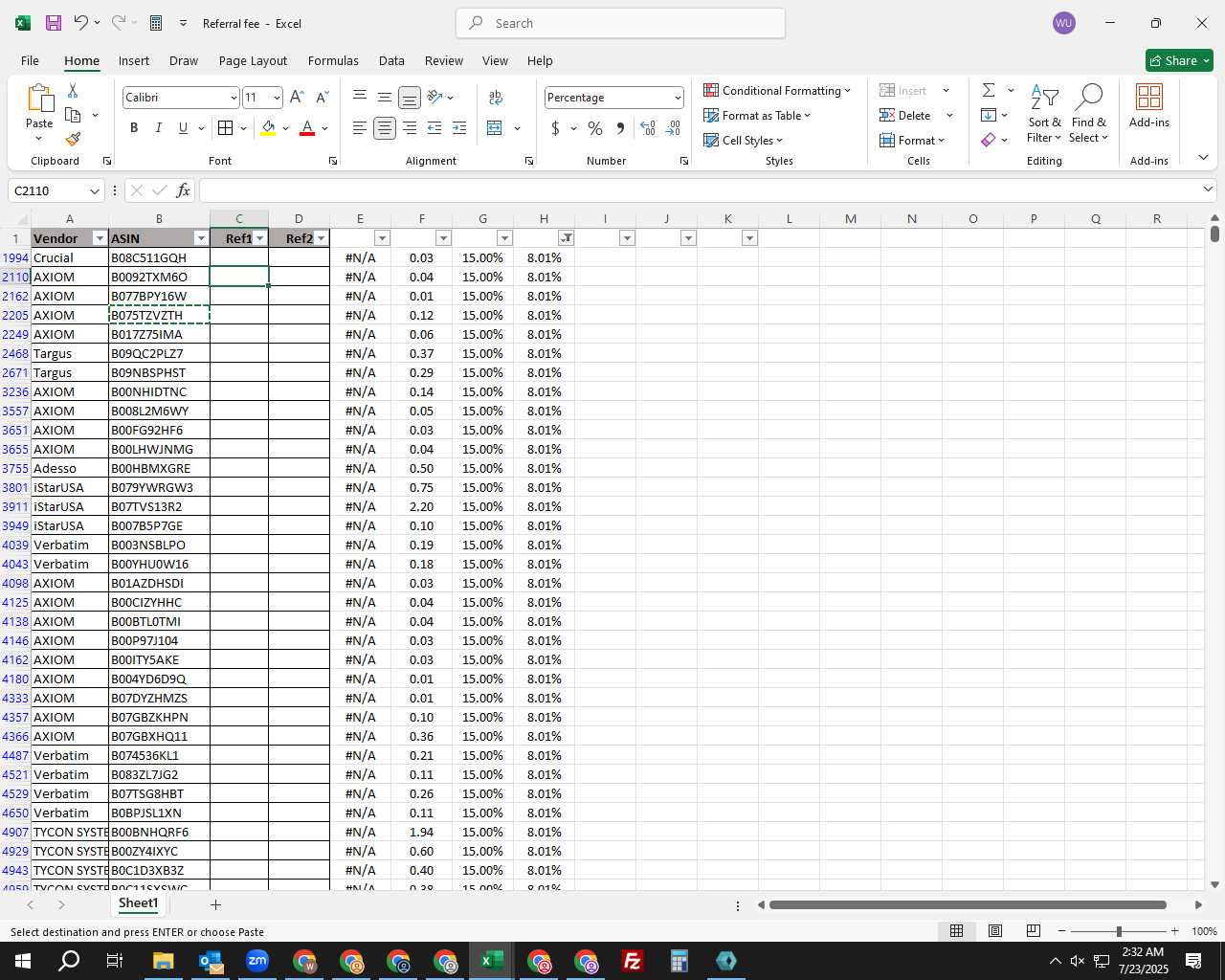Open Conditional Formatting menu
This screenshot has width=1225, height=980.
(x=777, y=90)
